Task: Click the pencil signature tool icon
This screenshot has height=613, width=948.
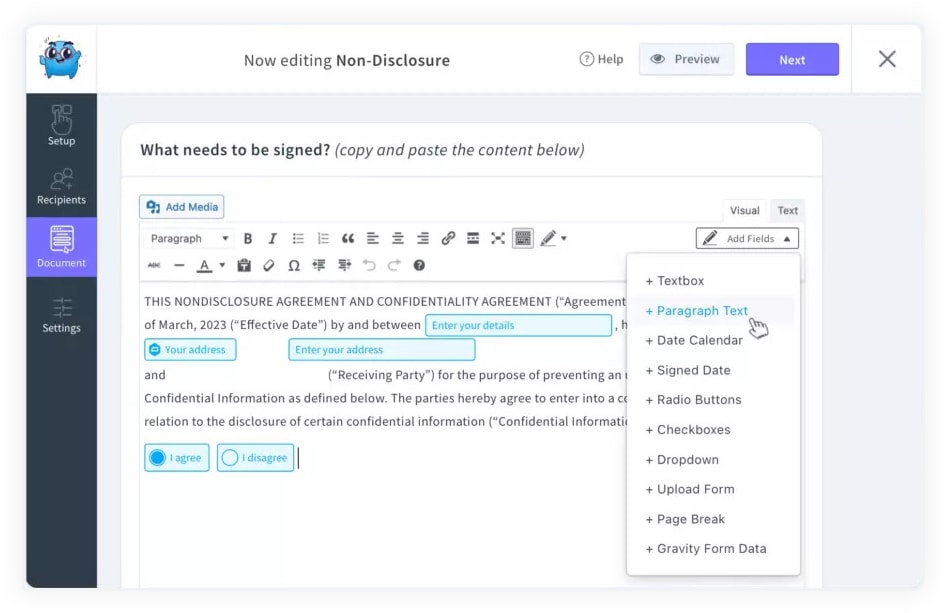Action: pyautogui.click(x=548, y=238)
